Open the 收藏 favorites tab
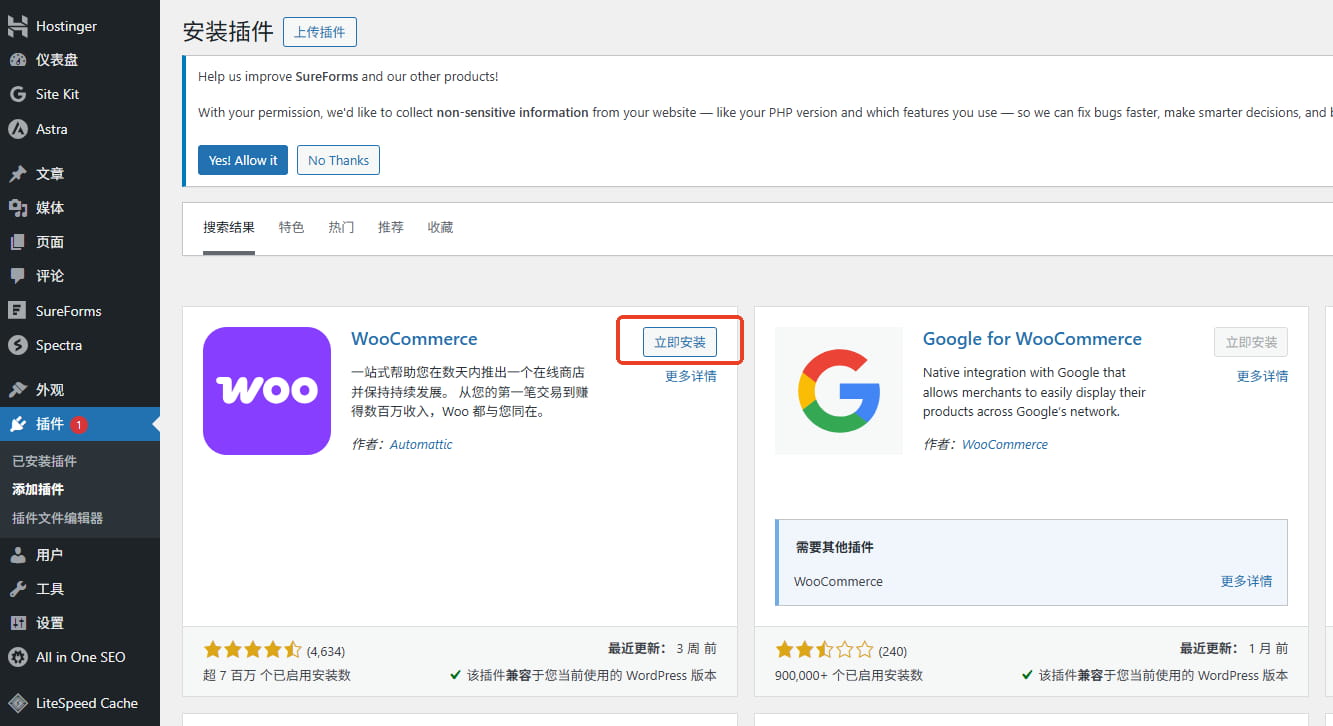 click(440, 228)
